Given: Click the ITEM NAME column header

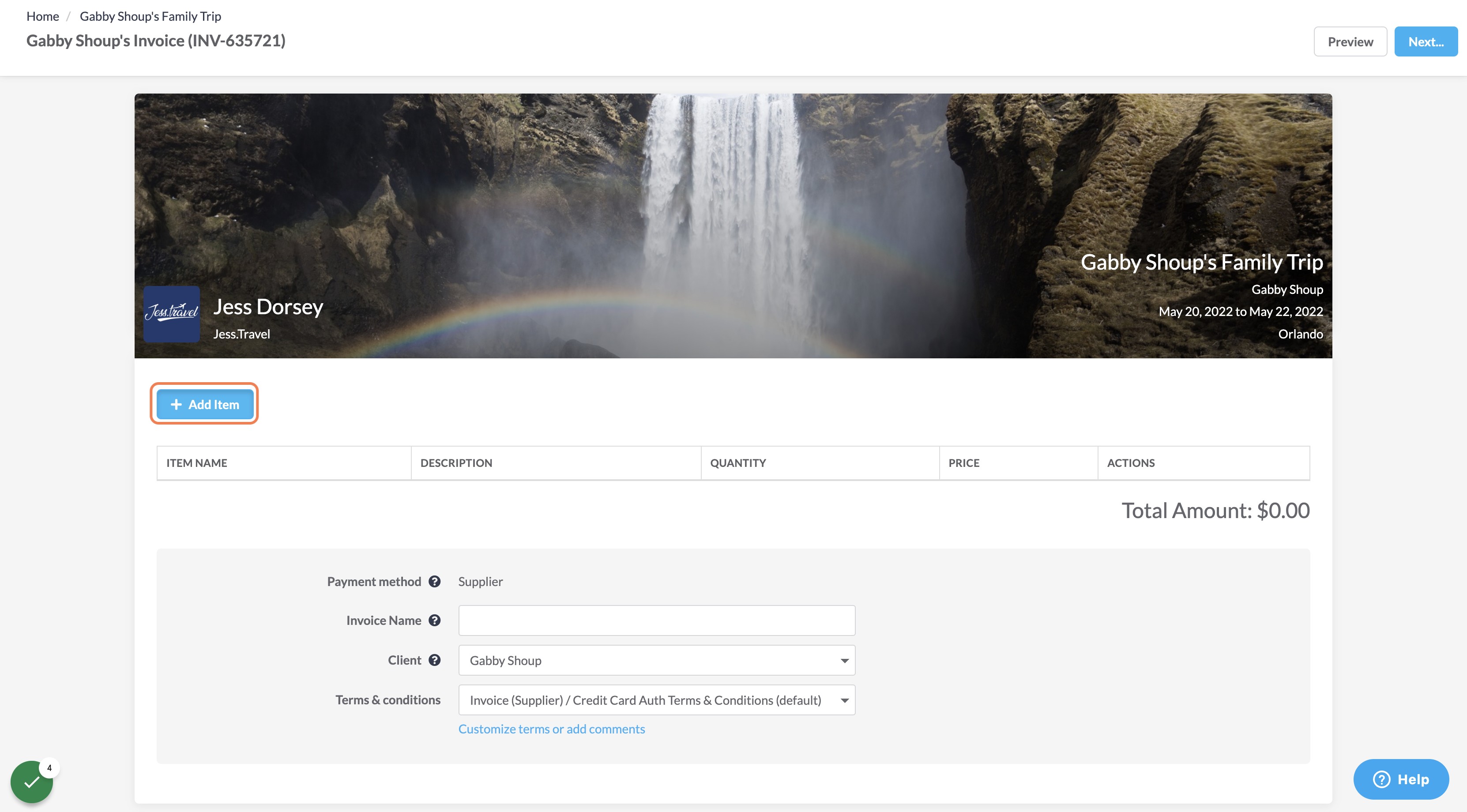Looking at the screenshot, I should 284,462.
